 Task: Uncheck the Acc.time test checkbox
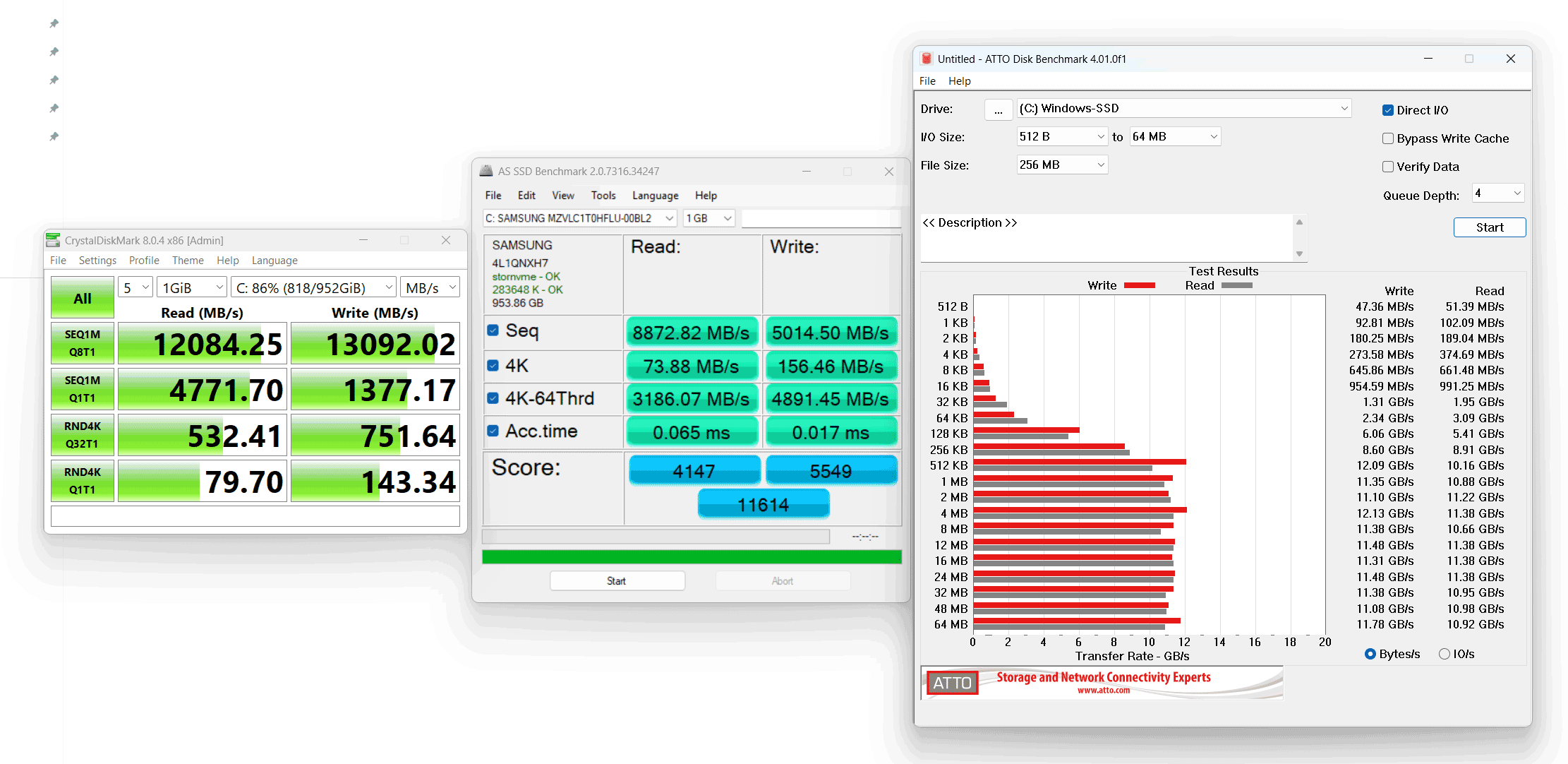(x=493, y=431)
